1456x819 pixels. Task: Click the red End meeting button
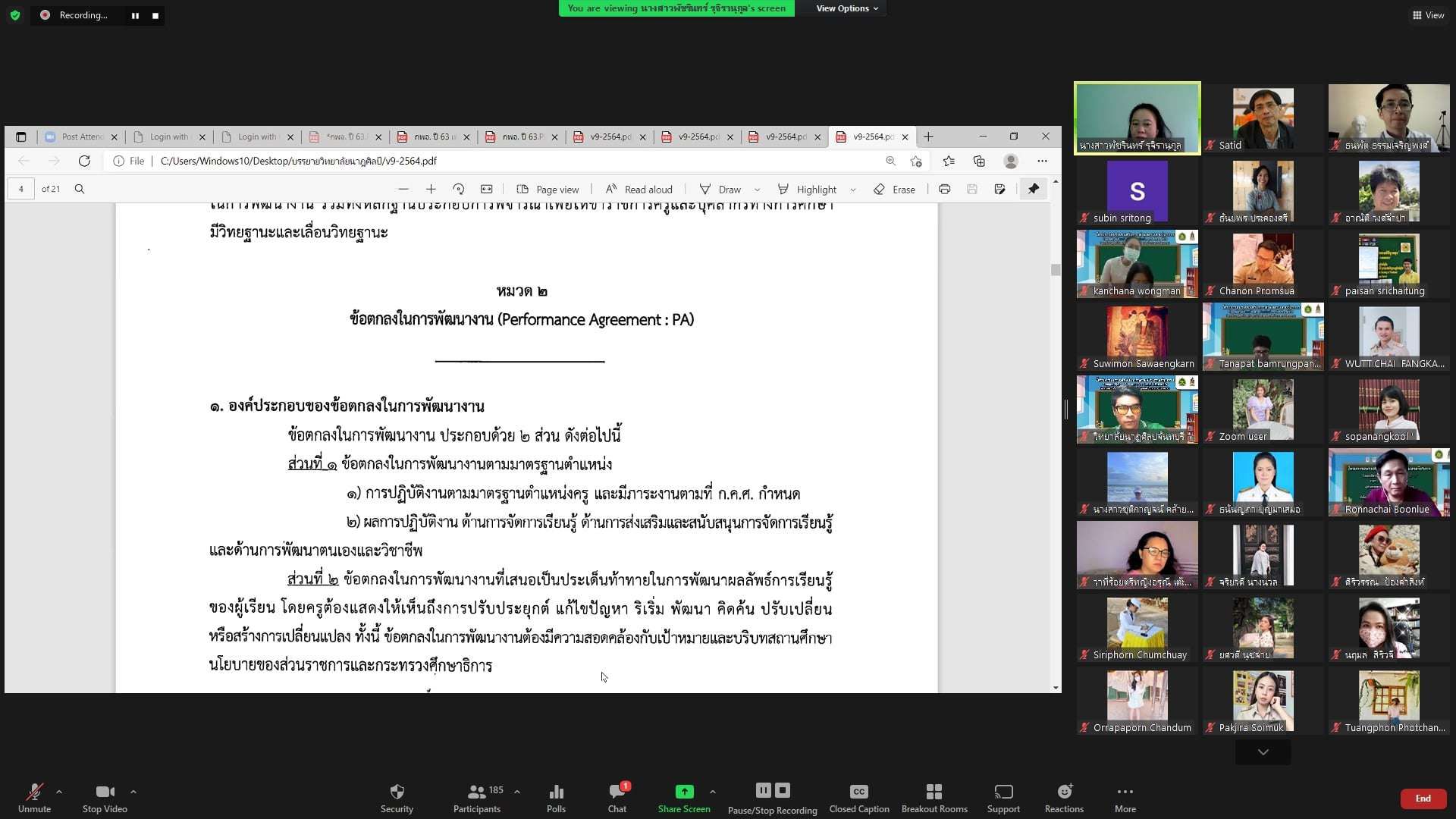tap(1423, 798)
